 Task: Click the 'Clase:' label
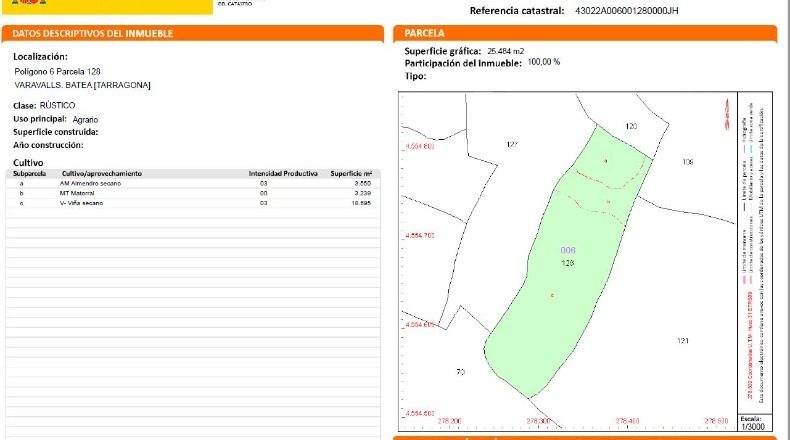coord(25,106)
